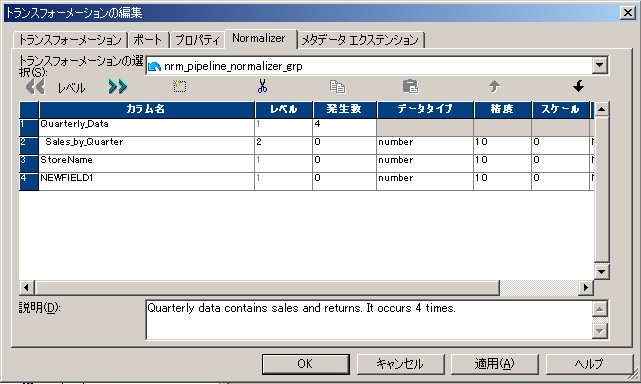Switch to the ポート tab

[x=148, y=40]
